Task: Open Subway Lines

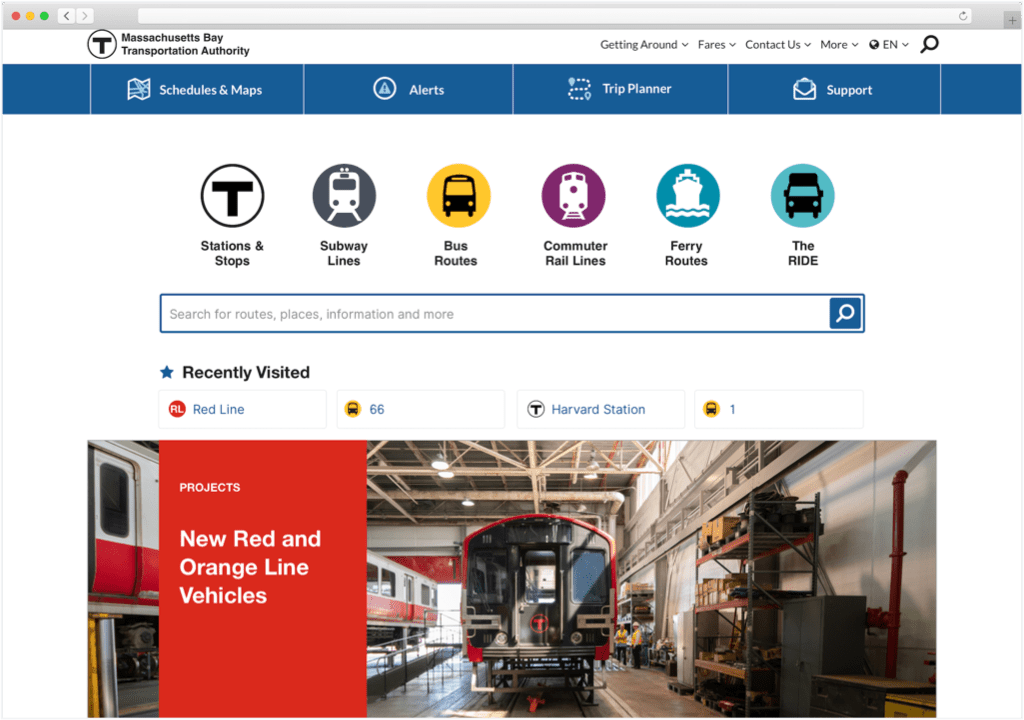Action: (x=344, y=195)
